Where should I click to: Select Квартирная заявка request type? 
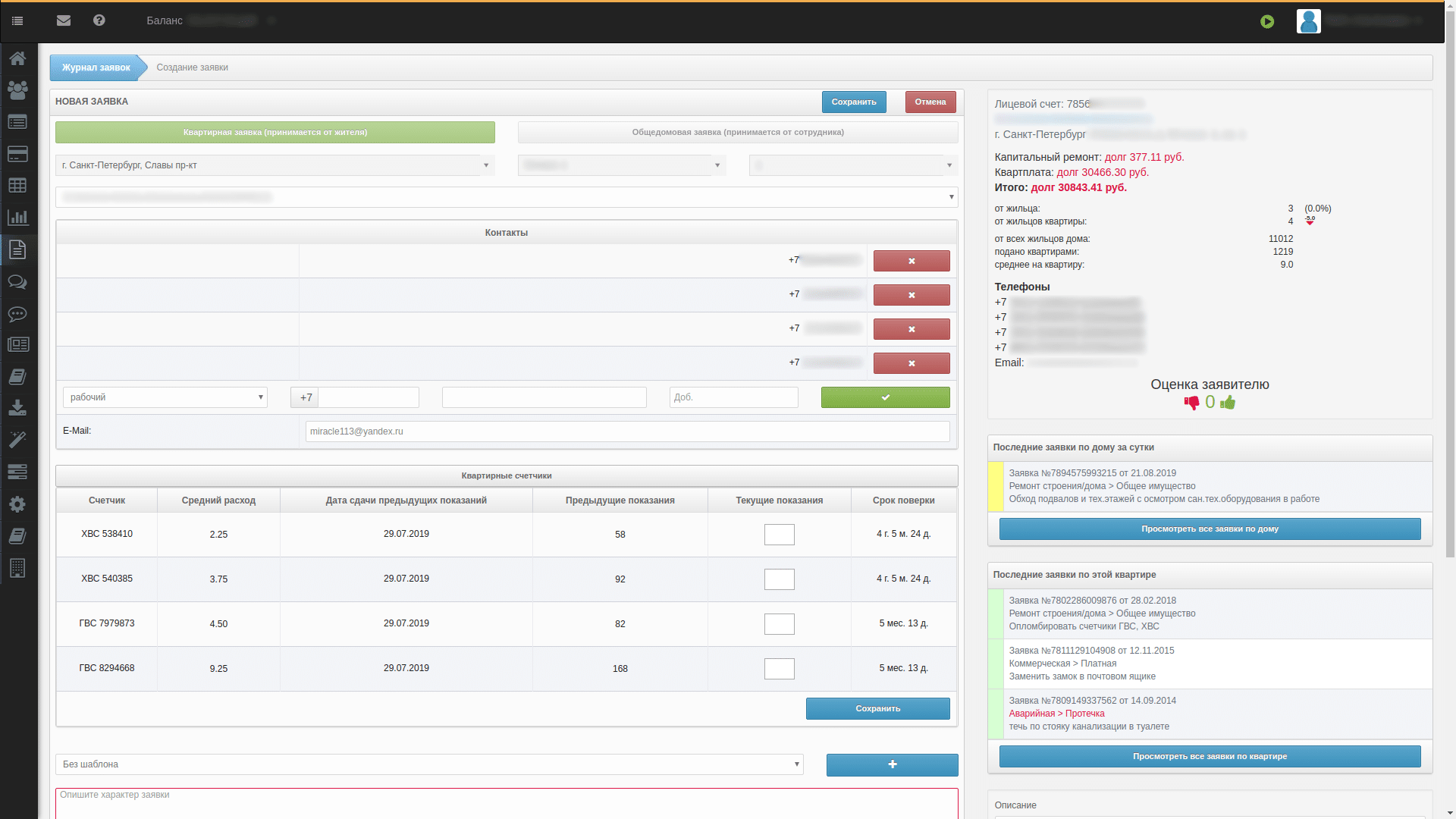[275, 132]
